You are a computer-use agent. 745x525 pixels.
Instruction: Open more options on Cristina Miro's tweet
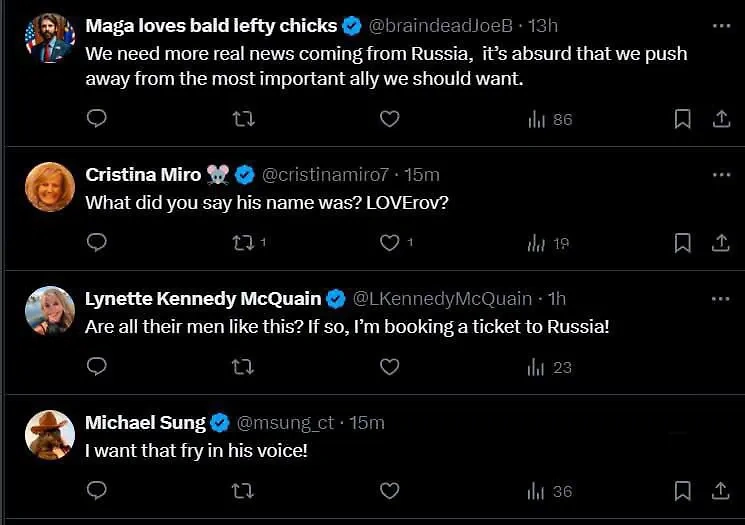(721, 174)
